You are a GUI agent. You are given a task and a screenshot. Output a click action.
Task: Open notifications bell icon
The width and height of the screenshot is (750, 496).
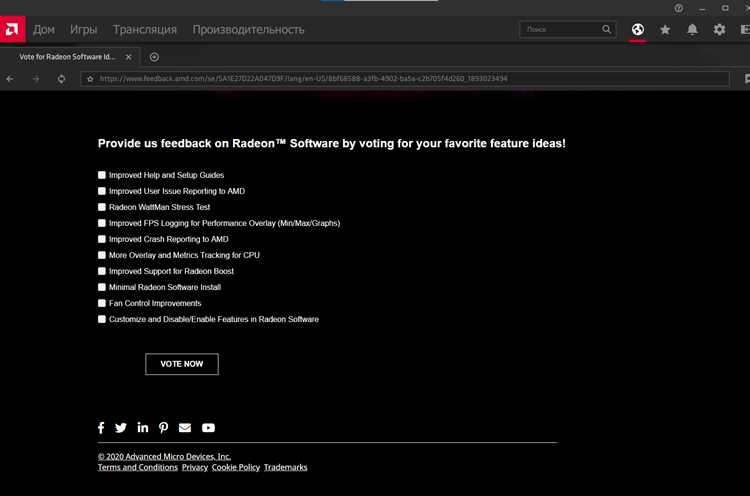(x=692, y=30)
